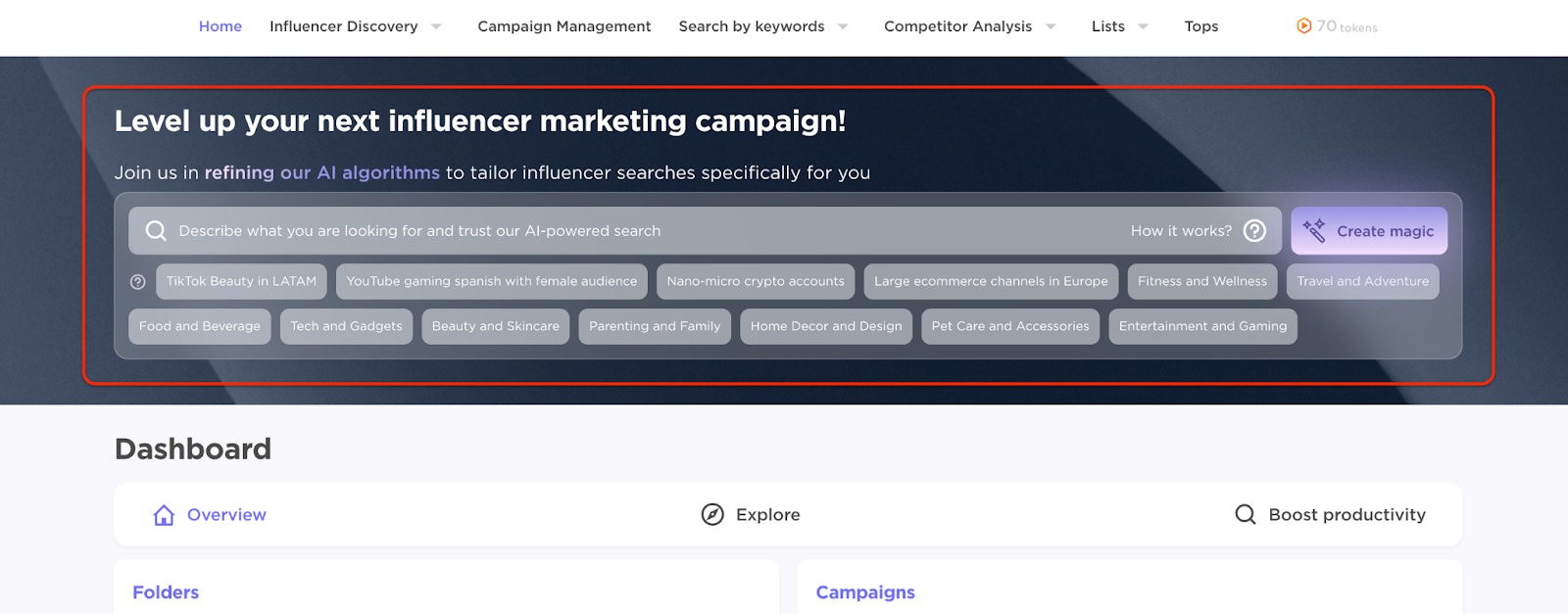Navigate to the Home page
The height and width of the screenshot is (614, 1568).
[x=220, y=26]
